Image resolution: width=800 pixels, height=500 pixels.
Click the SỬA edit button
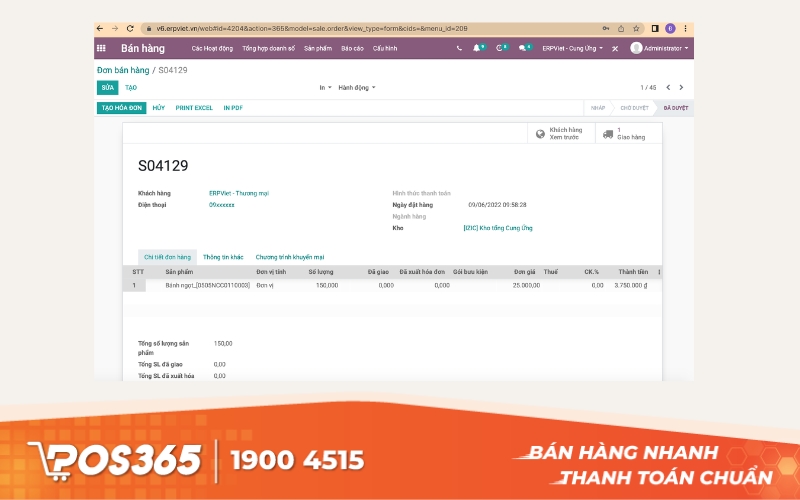108,88
